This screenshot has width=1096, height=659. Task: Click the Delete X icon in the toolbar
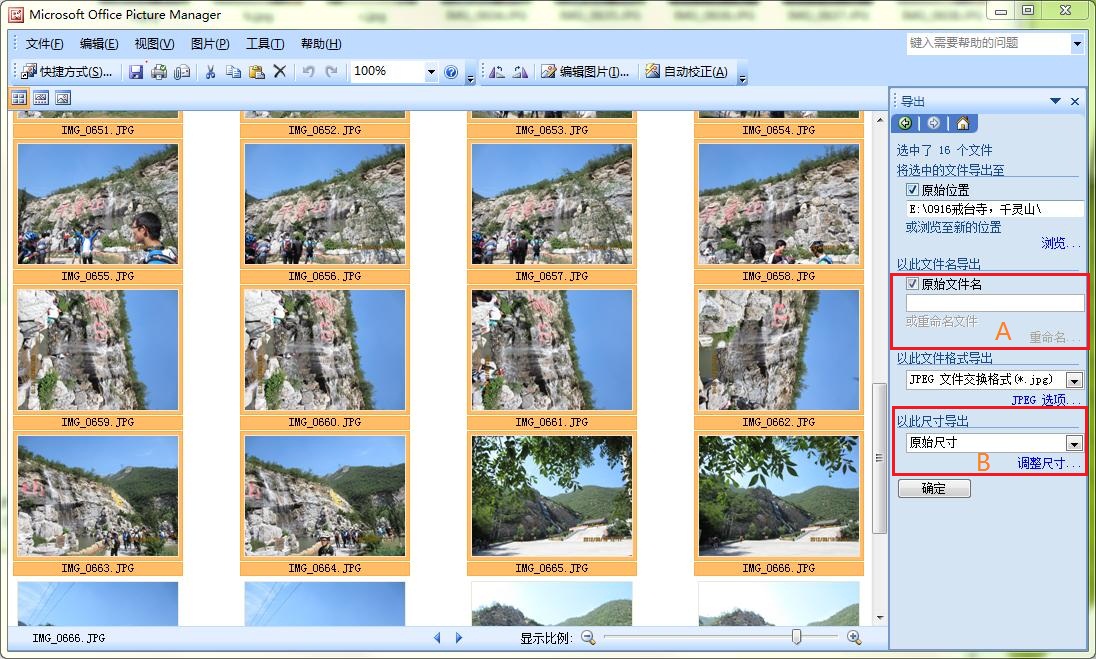pyautogui.click(x=280, y=72)
